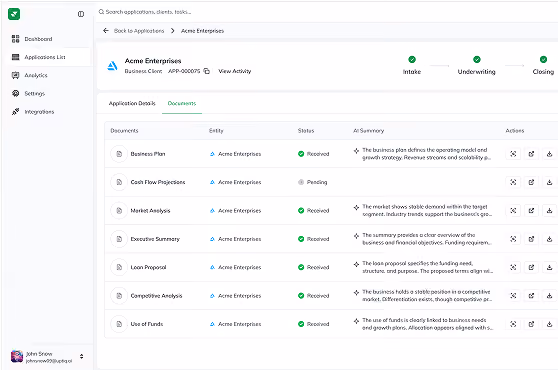
Task: Download the Loan Proposal document
Action: [549, 267]
